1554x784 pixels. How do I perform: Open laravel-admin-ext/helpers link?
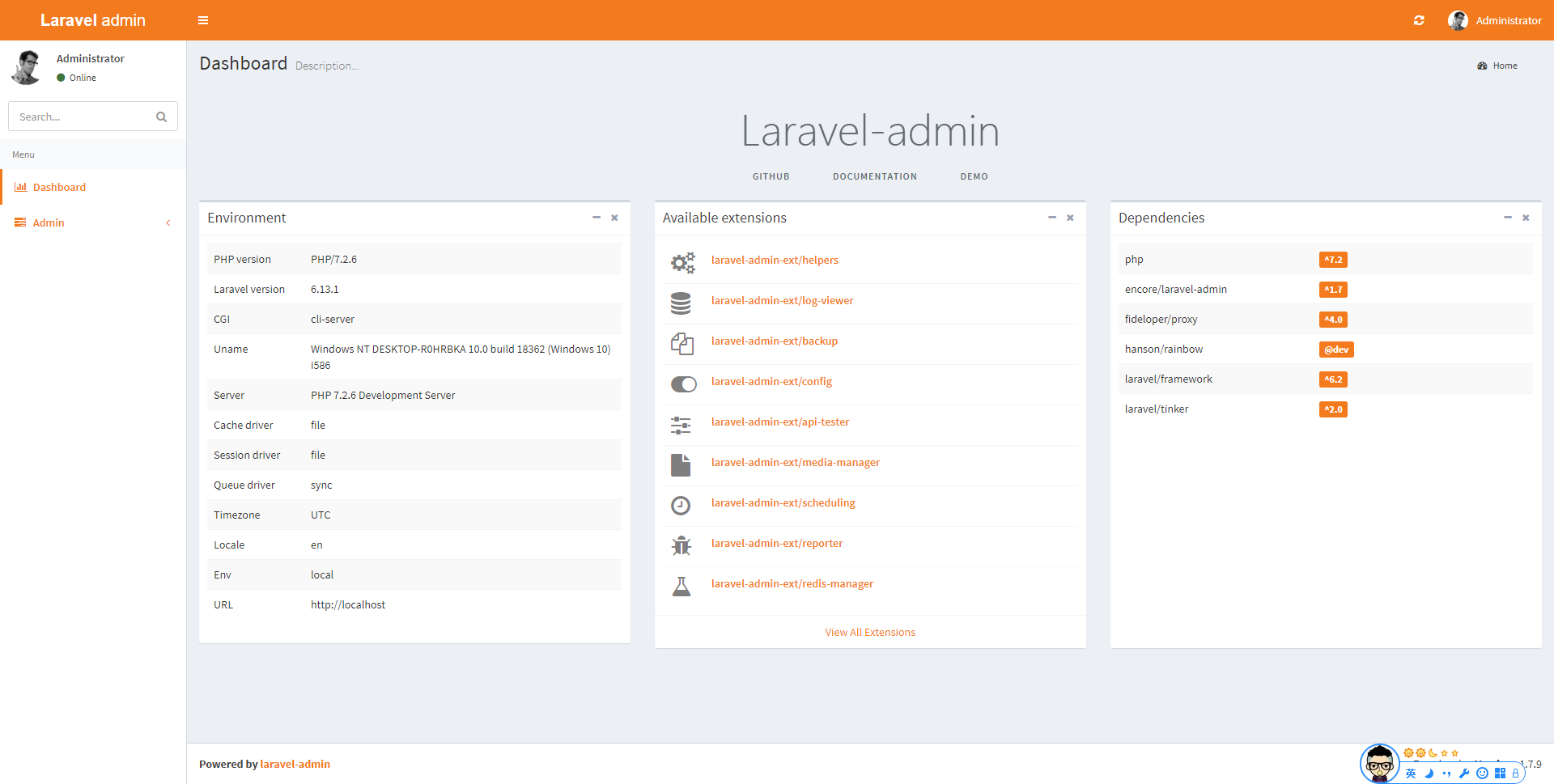pyautogui.click(x=775, y=260)
